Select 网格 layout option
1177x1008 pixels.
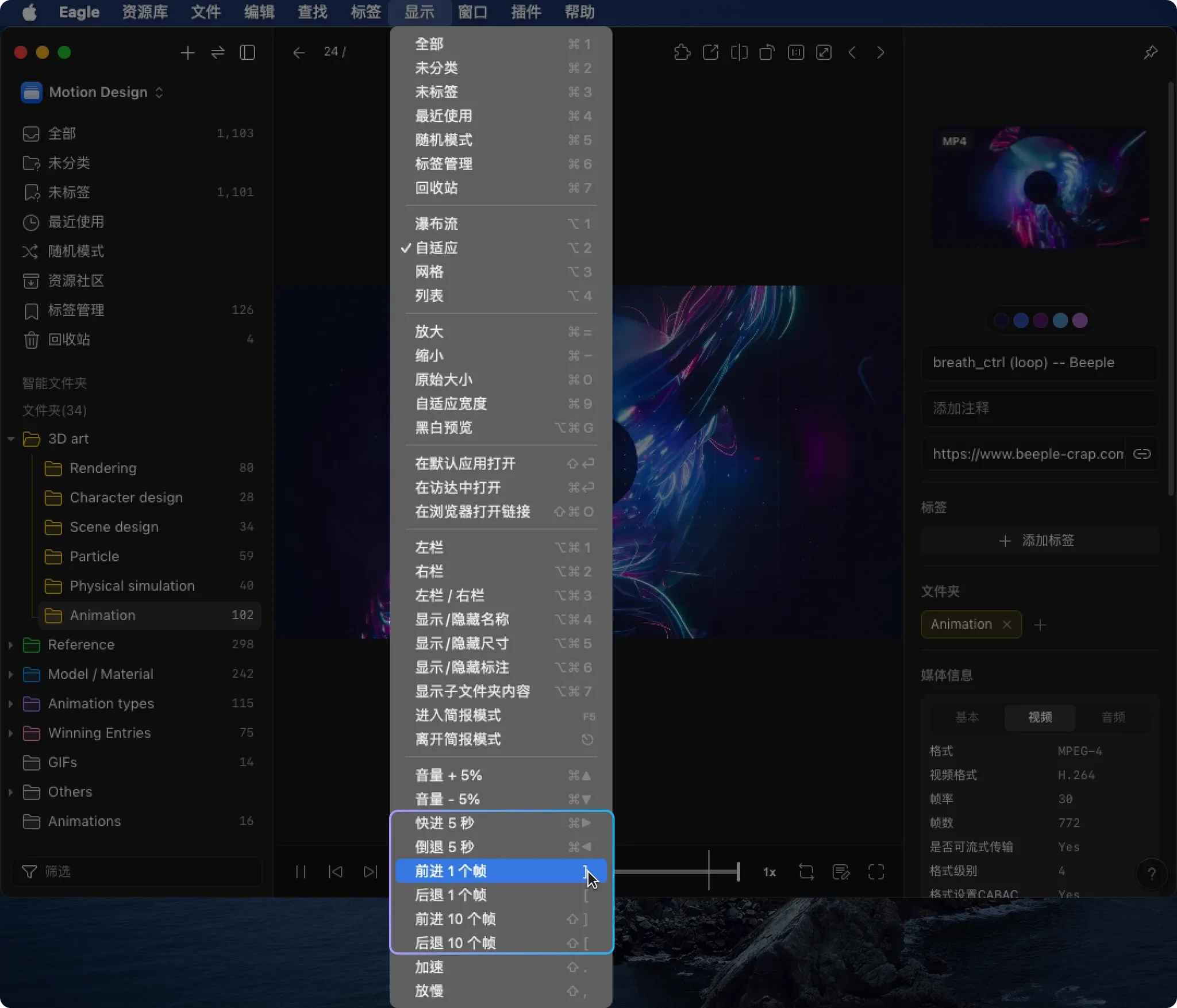click(x=501, y=272)
